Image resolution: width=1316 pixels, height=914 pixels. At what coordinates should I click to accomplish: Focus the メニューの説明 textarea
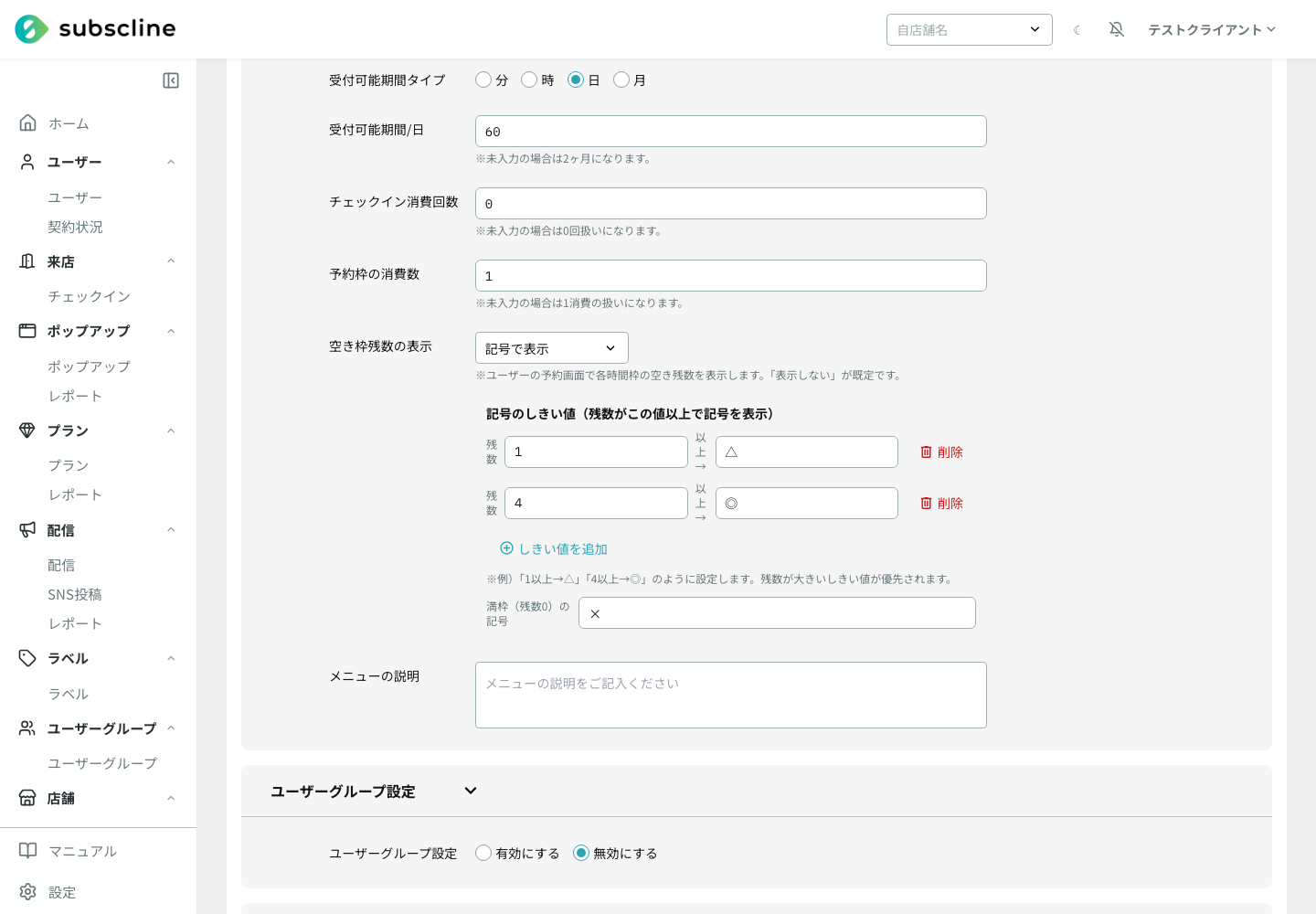pyautogui.click(x=731, y=695)
